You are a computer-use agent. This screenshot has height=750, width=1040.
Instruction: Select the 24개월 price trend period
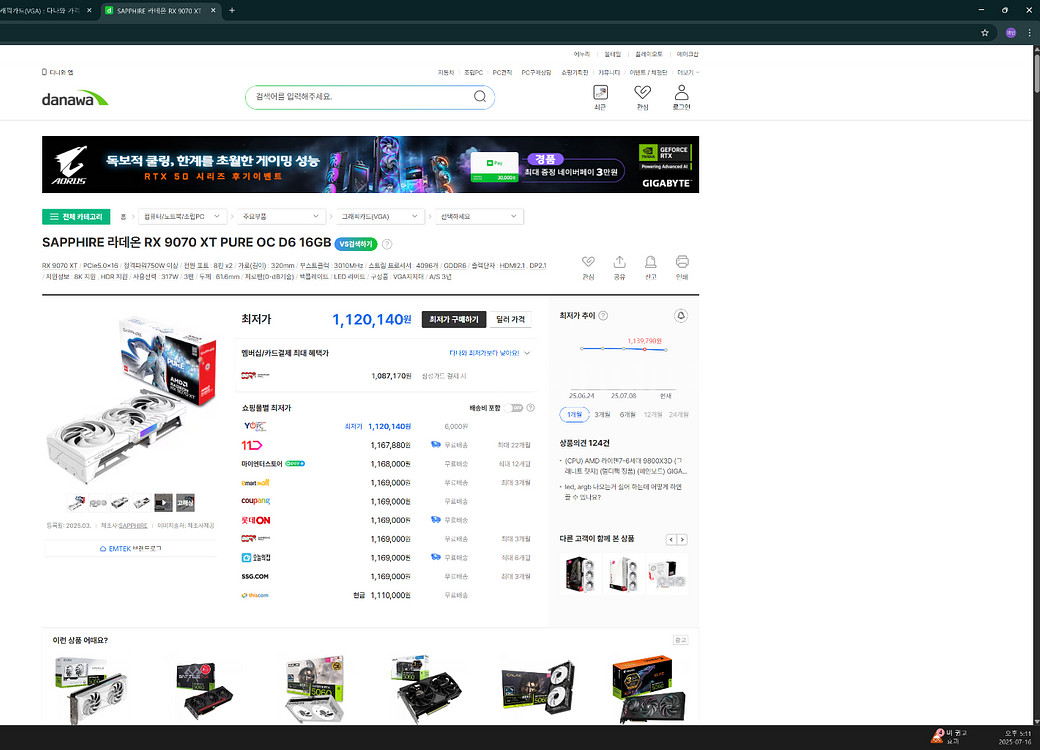[679, 414]
